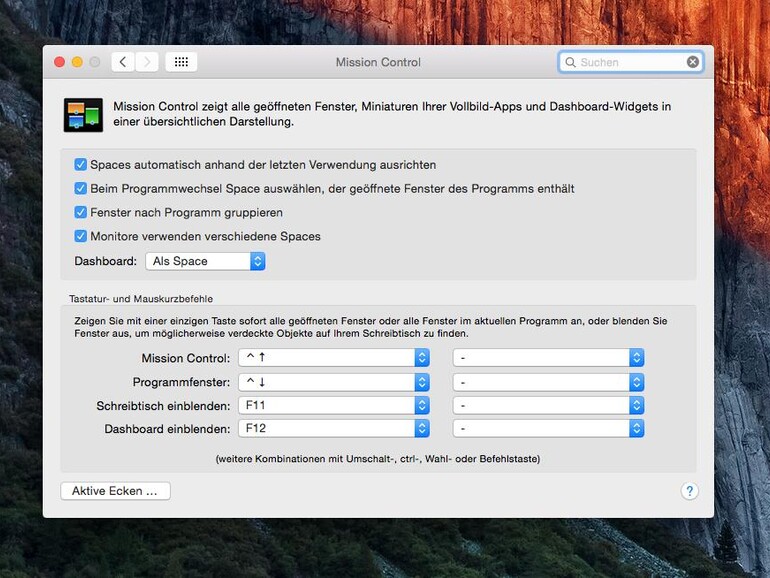
Task: Open Mission Control mouse shortcut dropdown
Action: click(x=549, y=358)
